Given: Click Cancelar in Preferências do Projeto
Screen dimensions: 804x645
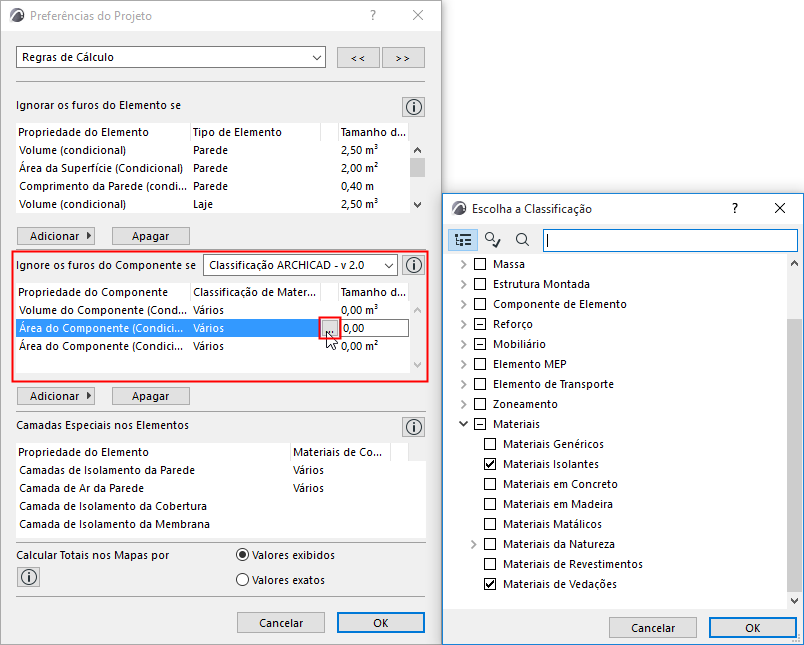Looking at the screenshot, I should [280, 622].
